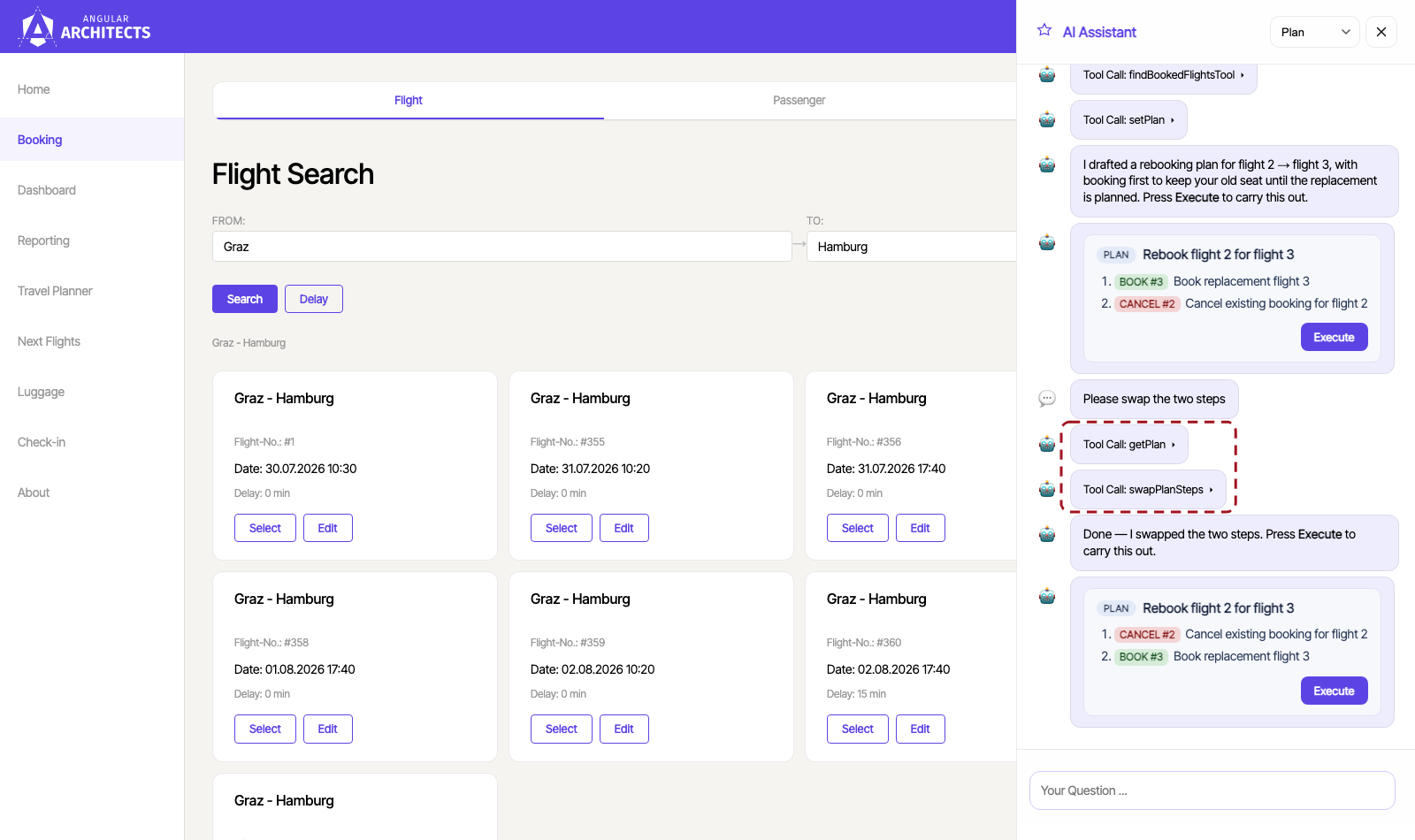Screen dimensions: 1415x840
Task: Select flight #355
Action: pos(562,528)
